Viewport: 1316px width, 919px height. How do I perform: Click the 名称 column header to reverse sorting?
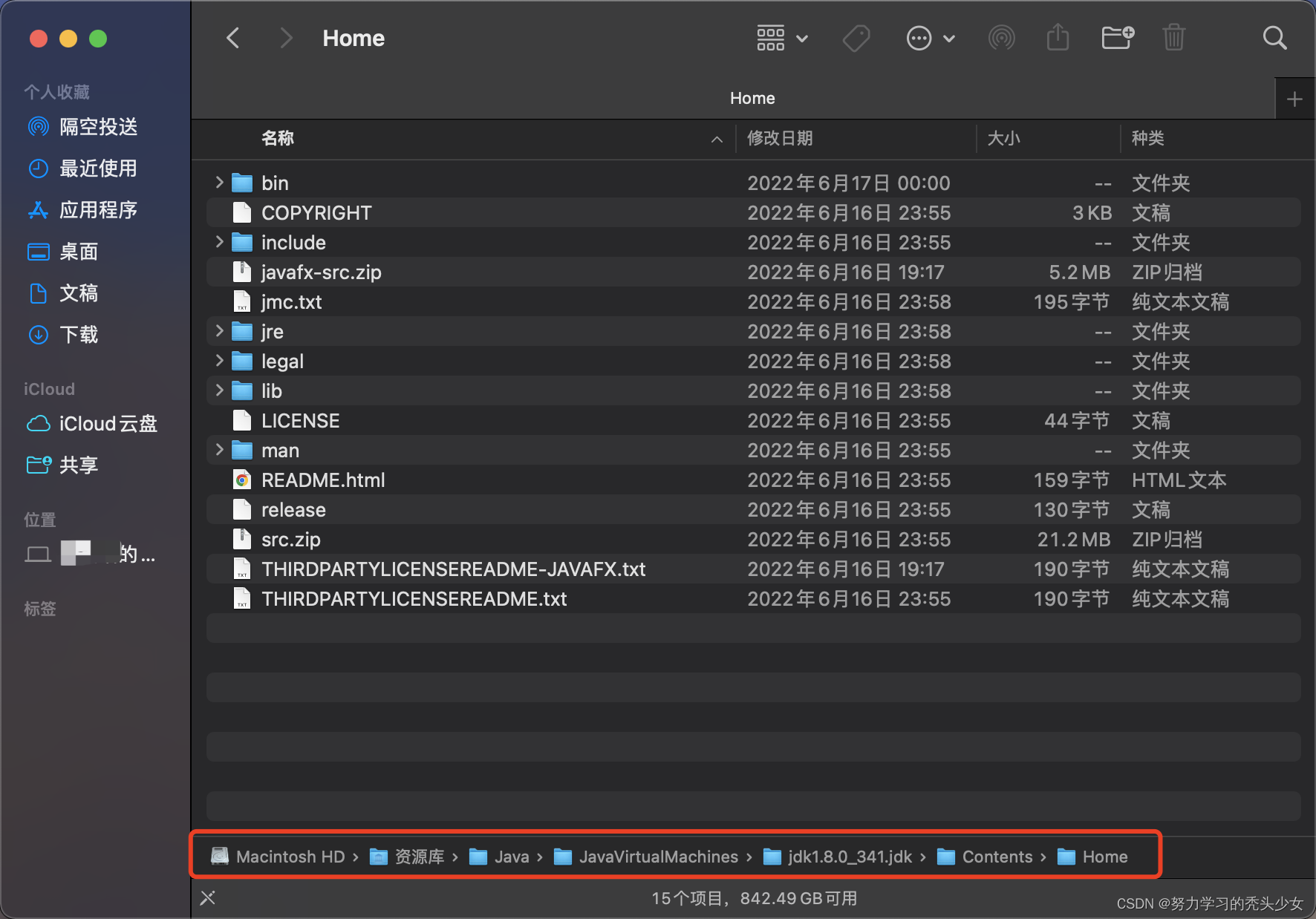(277, 139)
